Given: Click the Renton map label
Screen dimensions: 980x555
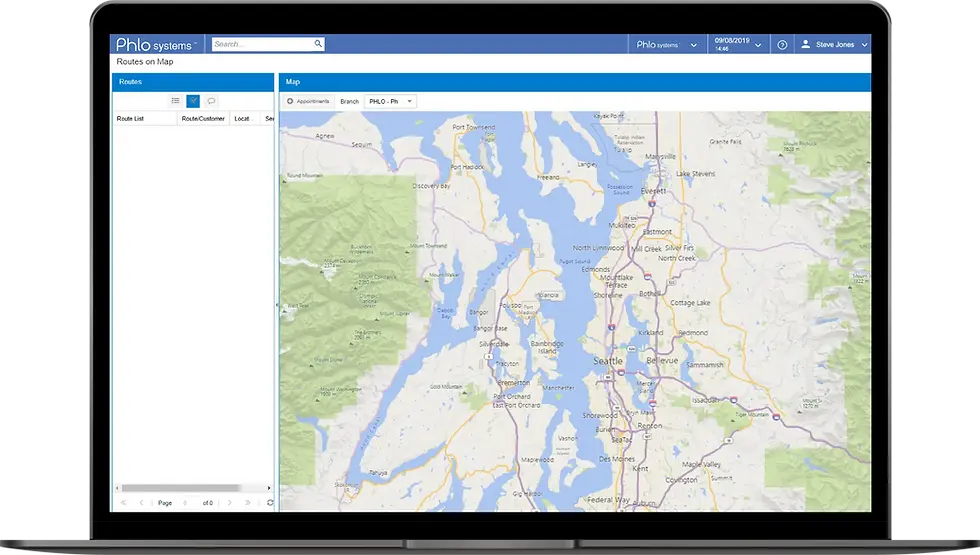Looking at the screenshot, I should [x=650, y=425].
